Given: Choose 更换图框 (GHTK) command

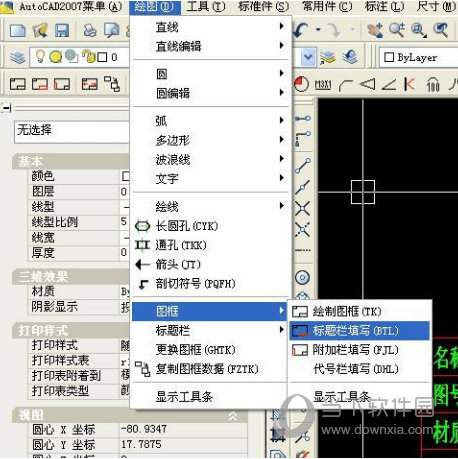Looking at the screenshot, I should point(210,350).
